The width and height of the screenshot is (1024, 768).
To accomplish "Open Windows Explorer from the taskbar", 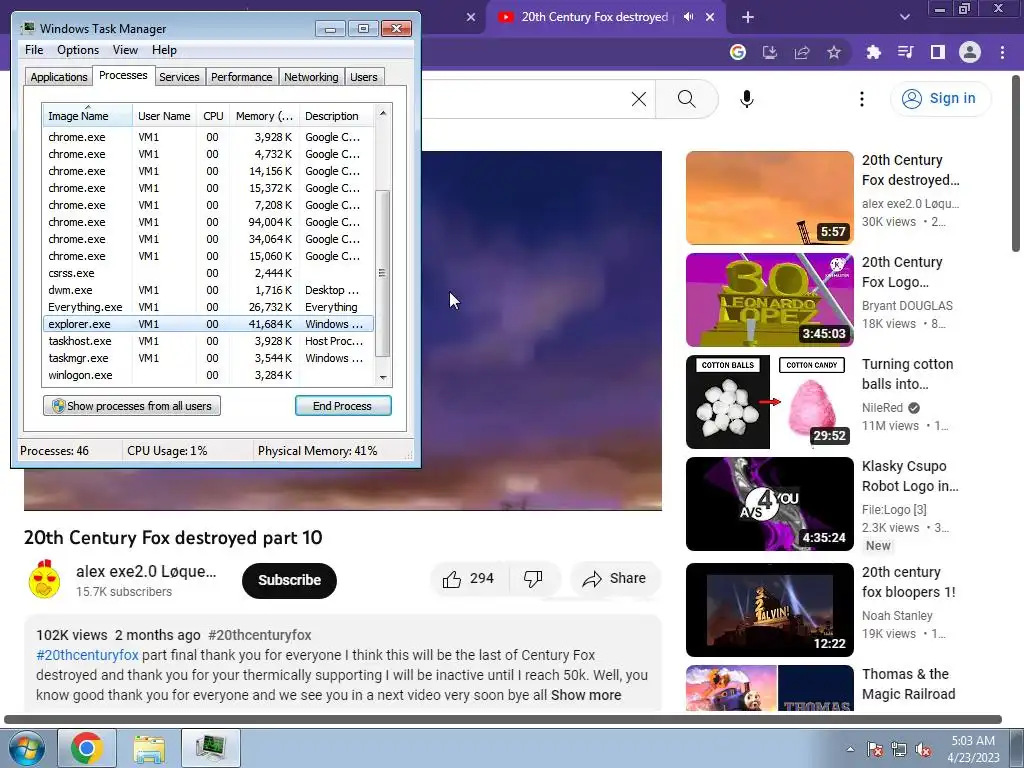I will [x=149, y=748].
